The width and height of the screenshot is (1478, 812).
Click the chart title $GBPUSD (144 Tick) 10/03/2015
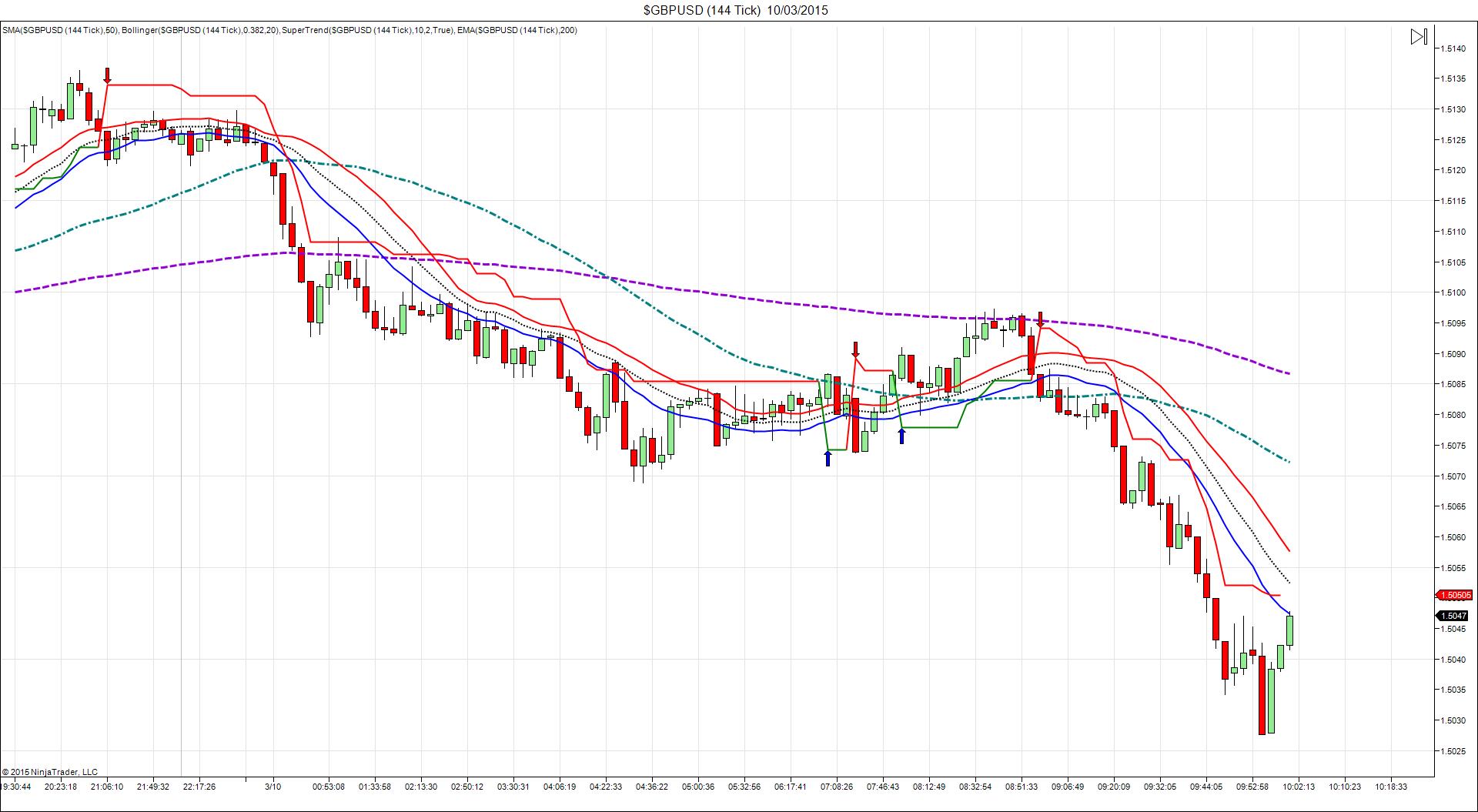[736, 10]
